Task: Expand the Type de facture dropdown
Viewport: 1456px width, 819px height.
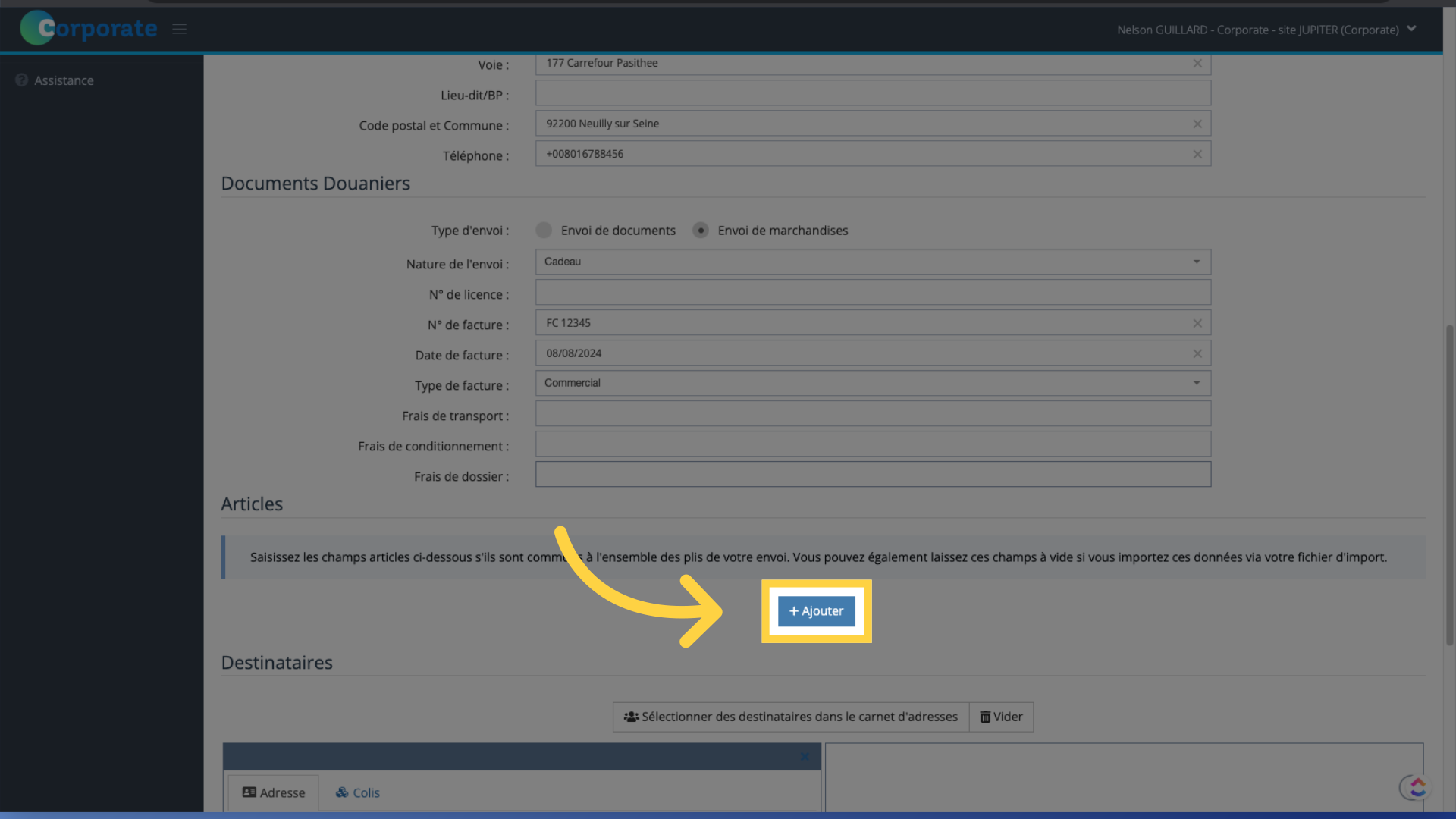Action: [1195, 383]
